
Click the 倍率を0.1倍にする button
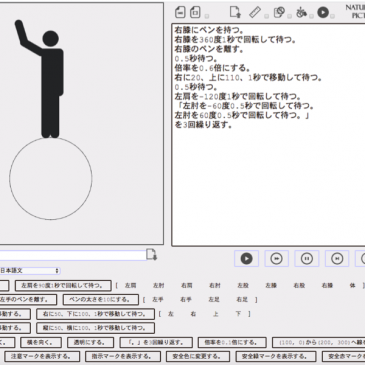(x=232, y=342)
